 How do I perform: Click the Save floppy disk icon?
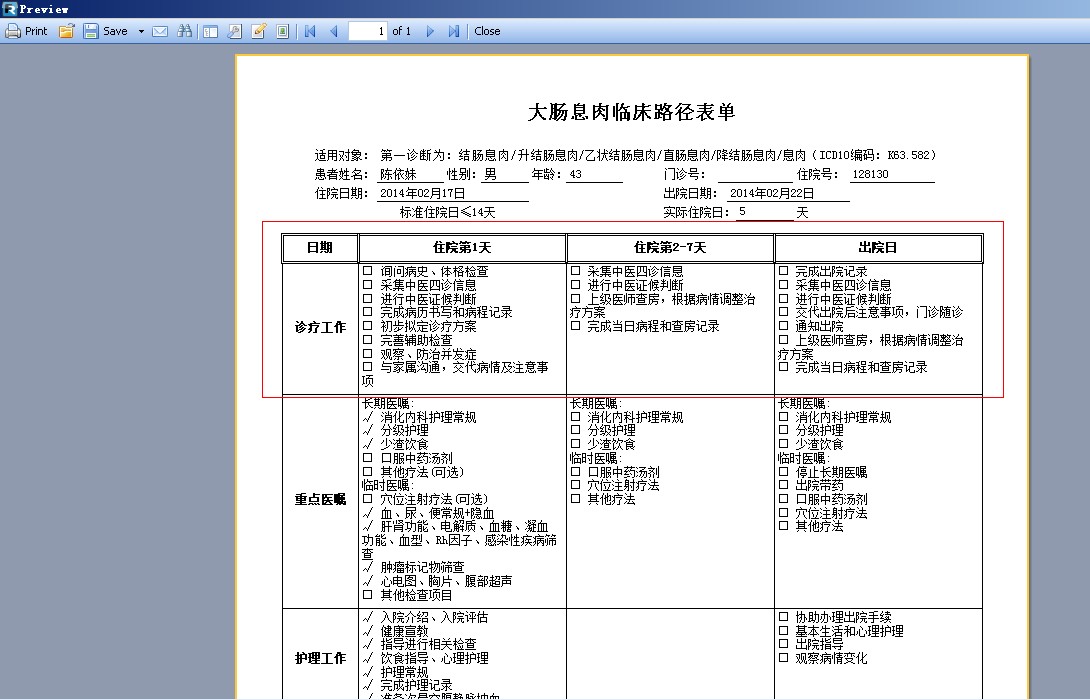pyautogui.click(x=90, y=31)
